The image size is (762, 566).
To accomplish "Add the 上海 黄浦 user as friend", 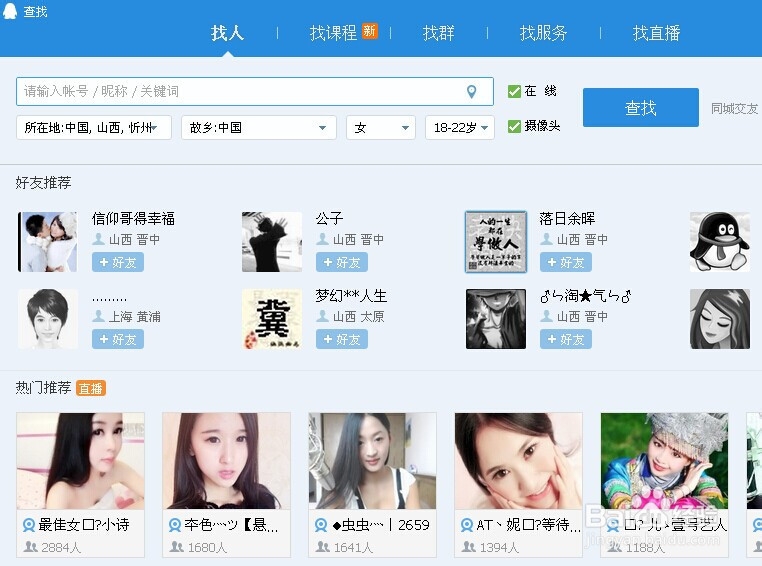I will click(118, 339).
